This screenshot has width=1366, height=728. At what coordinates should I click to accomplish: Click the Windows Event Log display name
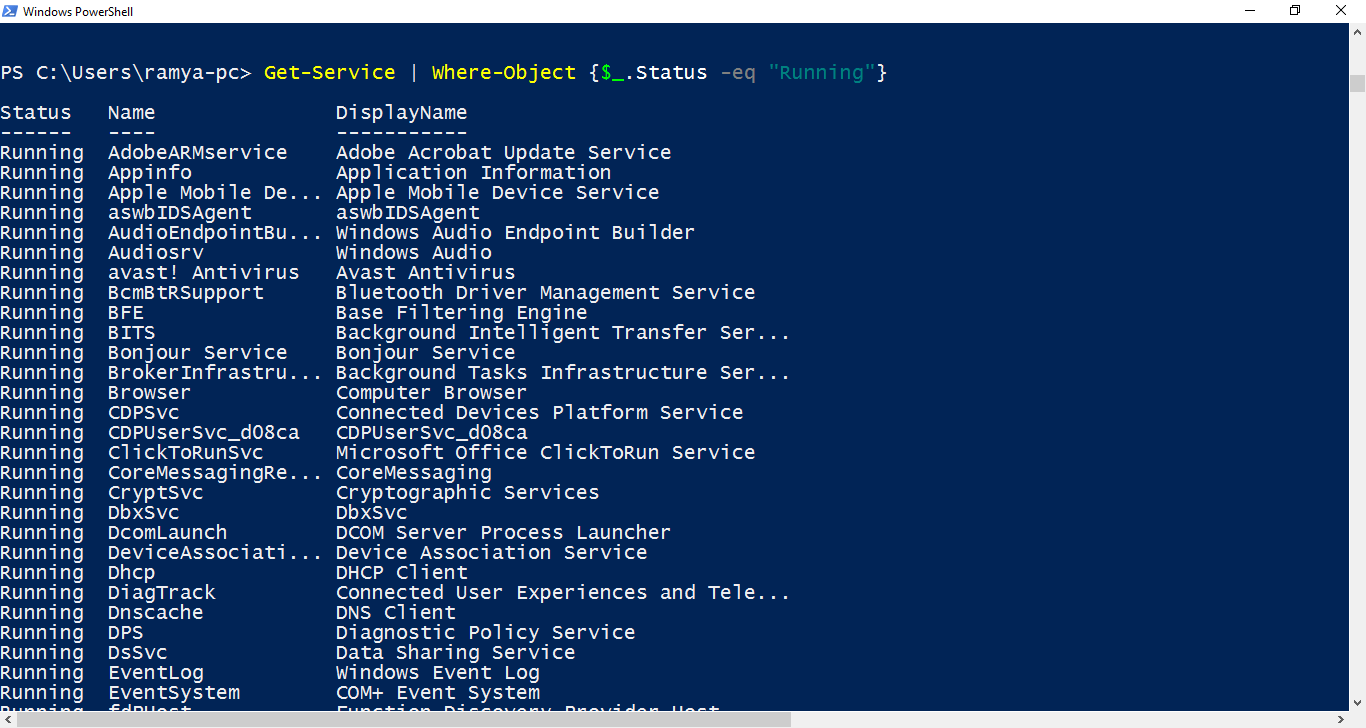pos(438,673)
